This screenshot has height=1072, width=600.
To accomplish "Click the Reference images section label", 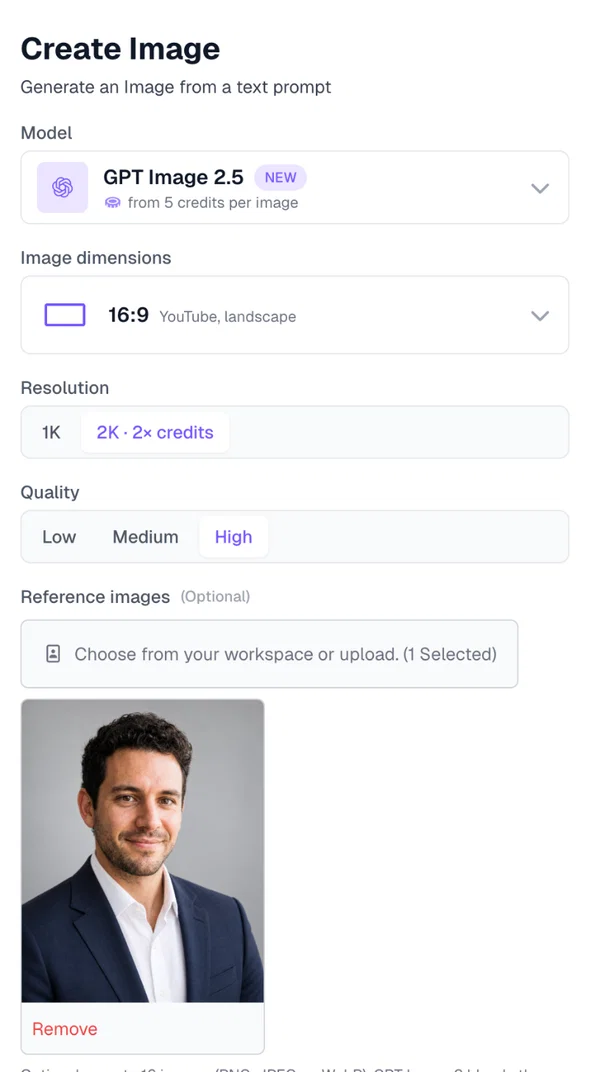I will pos(95,597).
